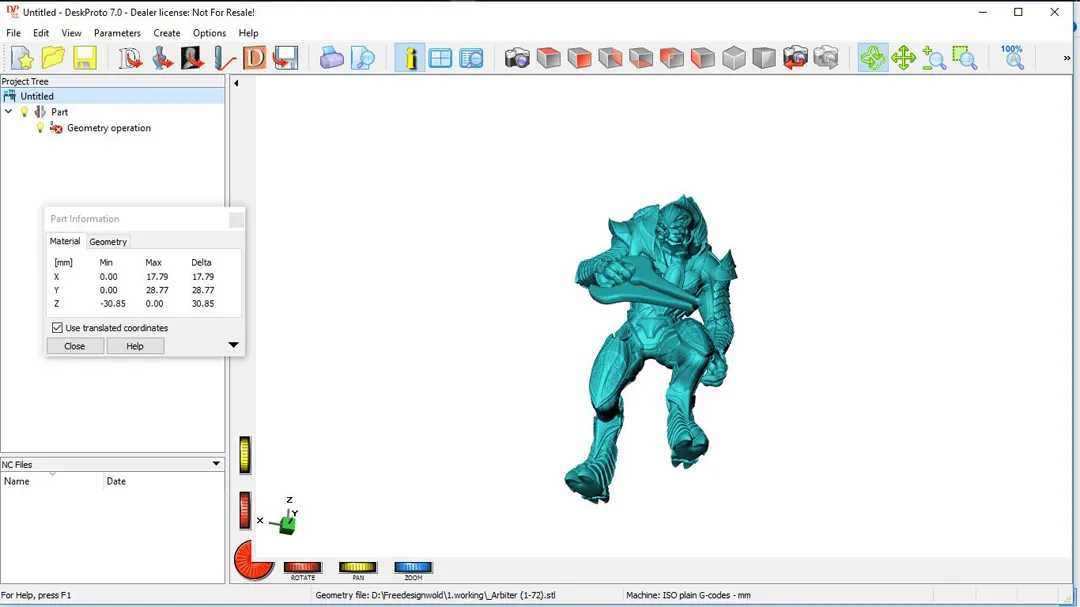1080x607 pixels.
Task: Click the blue ZOOM thumbwheel
Action: [413, 567]
